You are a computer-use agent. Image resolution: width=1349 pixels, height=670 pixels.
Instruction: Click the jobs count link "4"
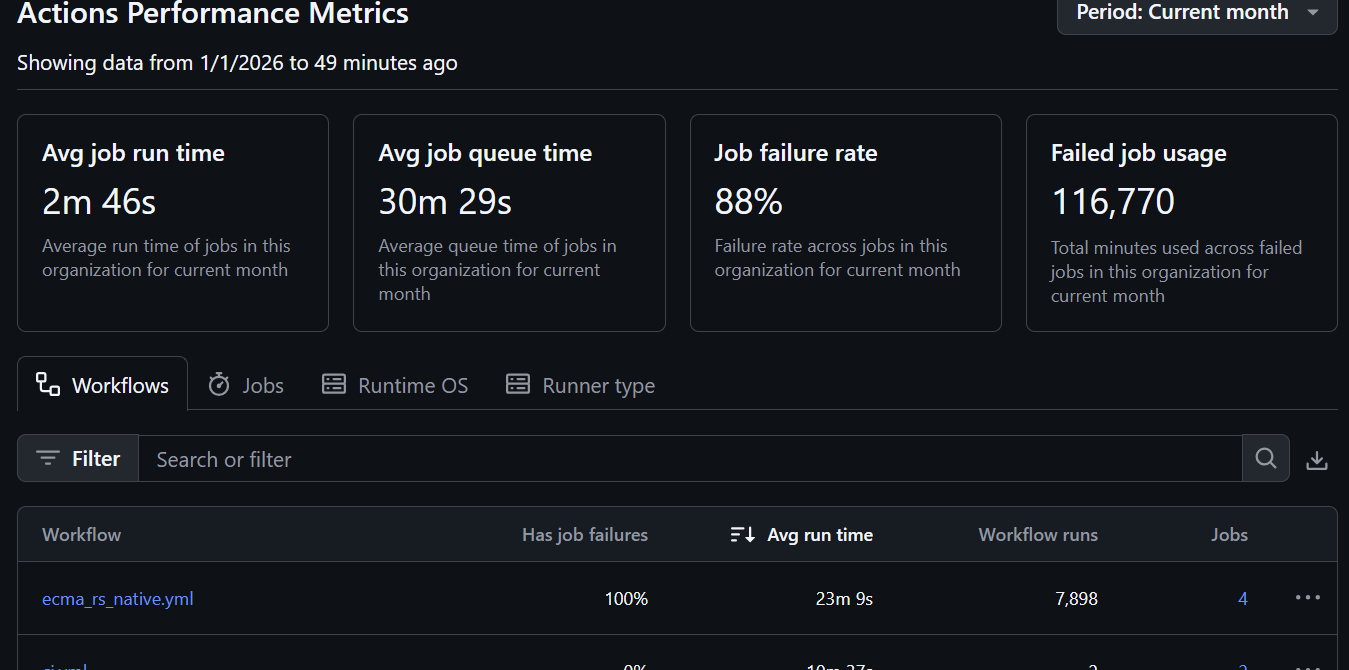pyautogui.click(x=1243, y=599)
